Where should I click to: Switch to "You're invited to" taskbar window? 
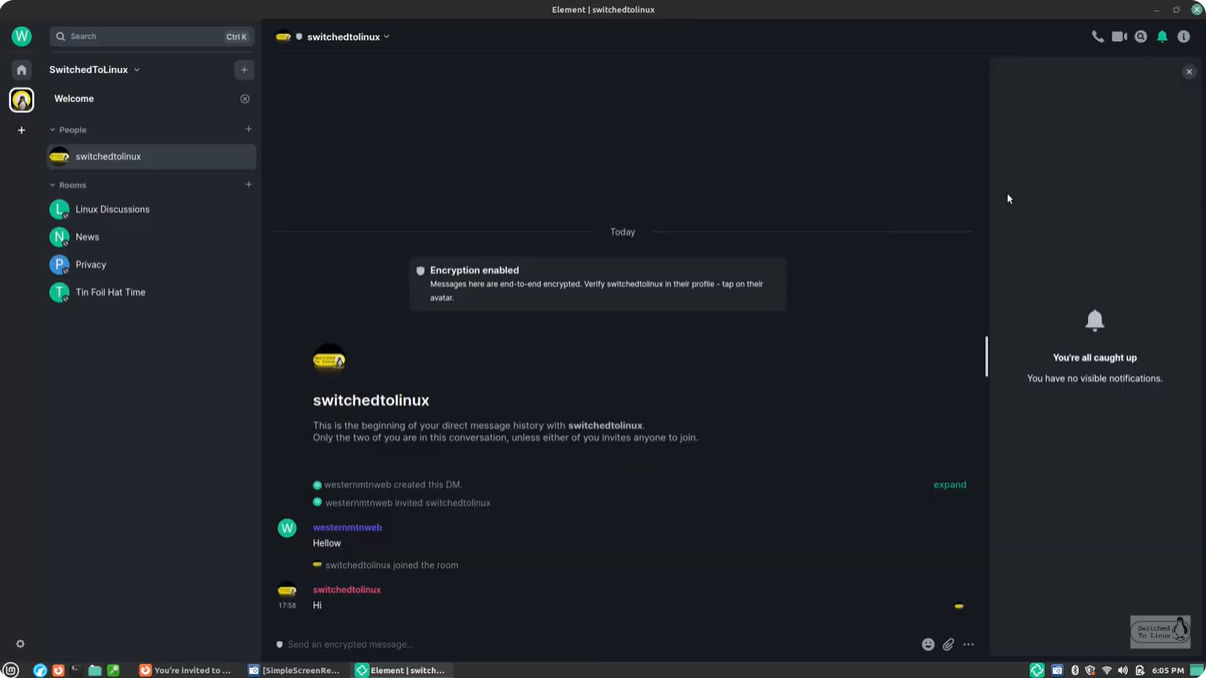186,670
